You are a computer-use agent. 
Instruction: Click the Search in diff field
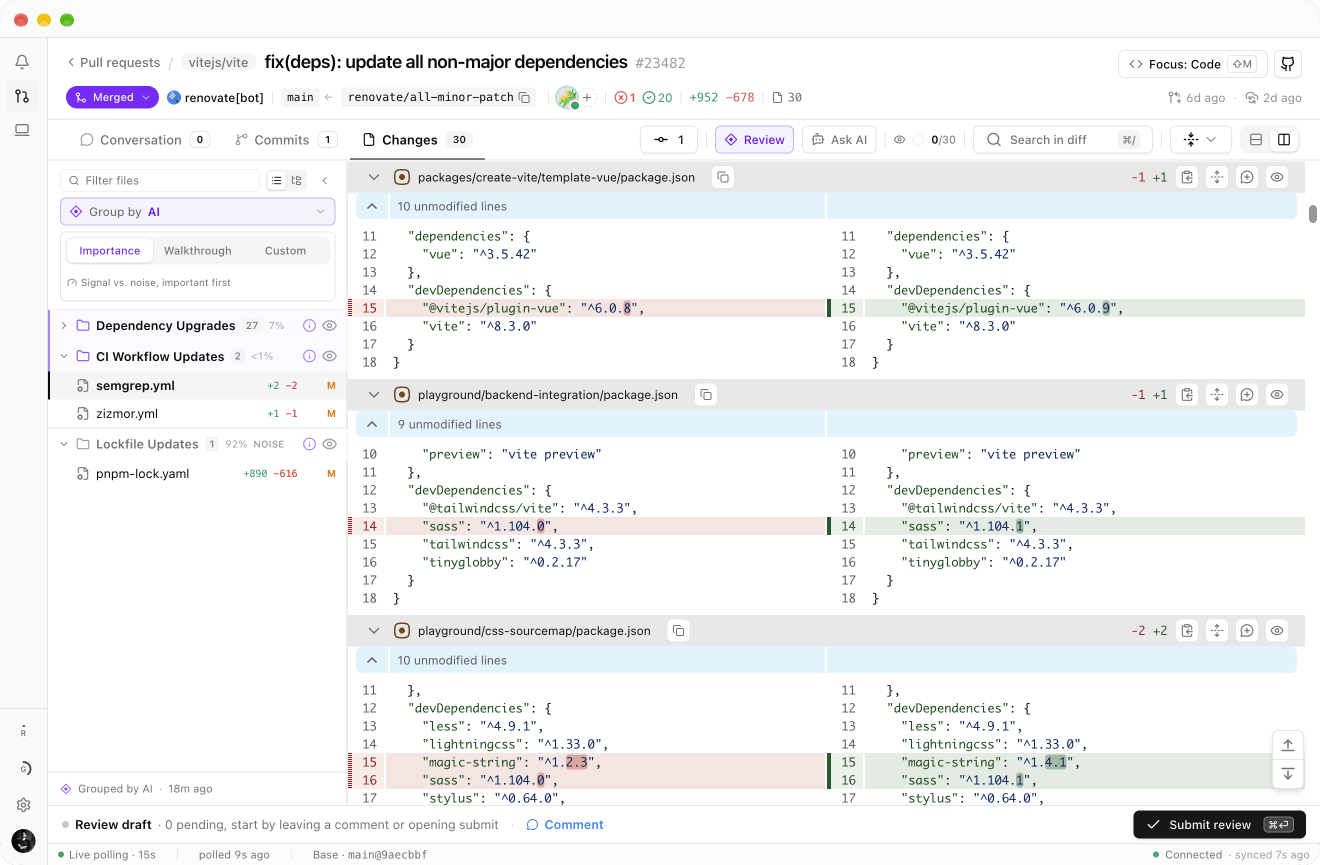(1062, 140)
